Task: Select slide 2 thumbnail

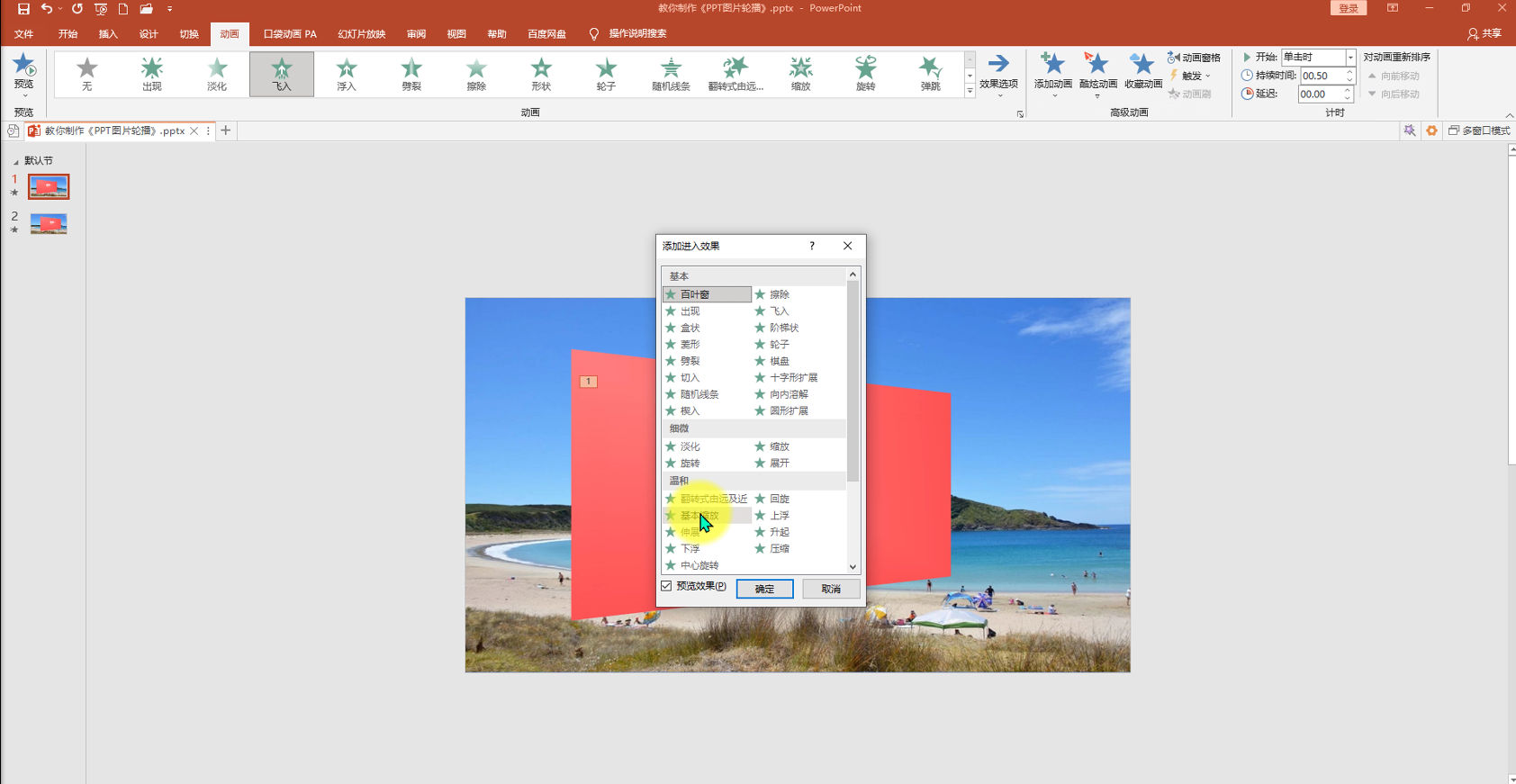Action: (x=49, y=223)
